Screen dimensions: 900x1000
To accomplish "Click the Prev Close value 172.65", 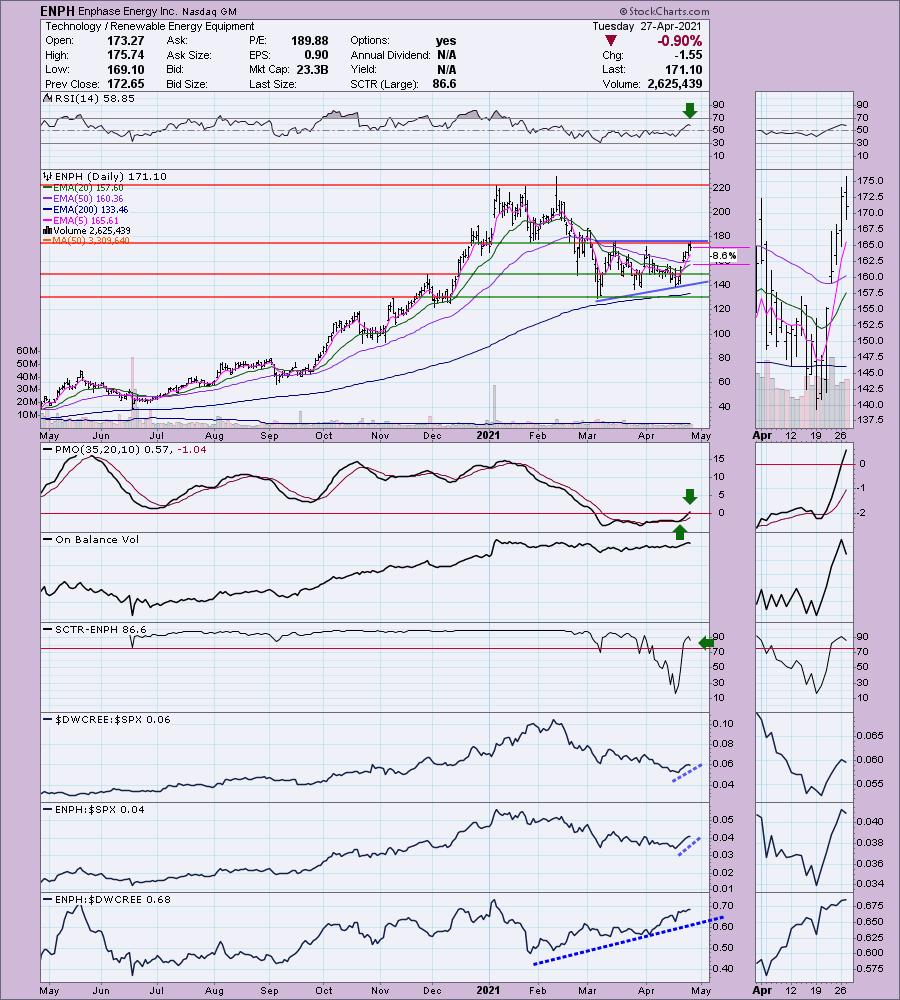I will click(x=125, y=84).
